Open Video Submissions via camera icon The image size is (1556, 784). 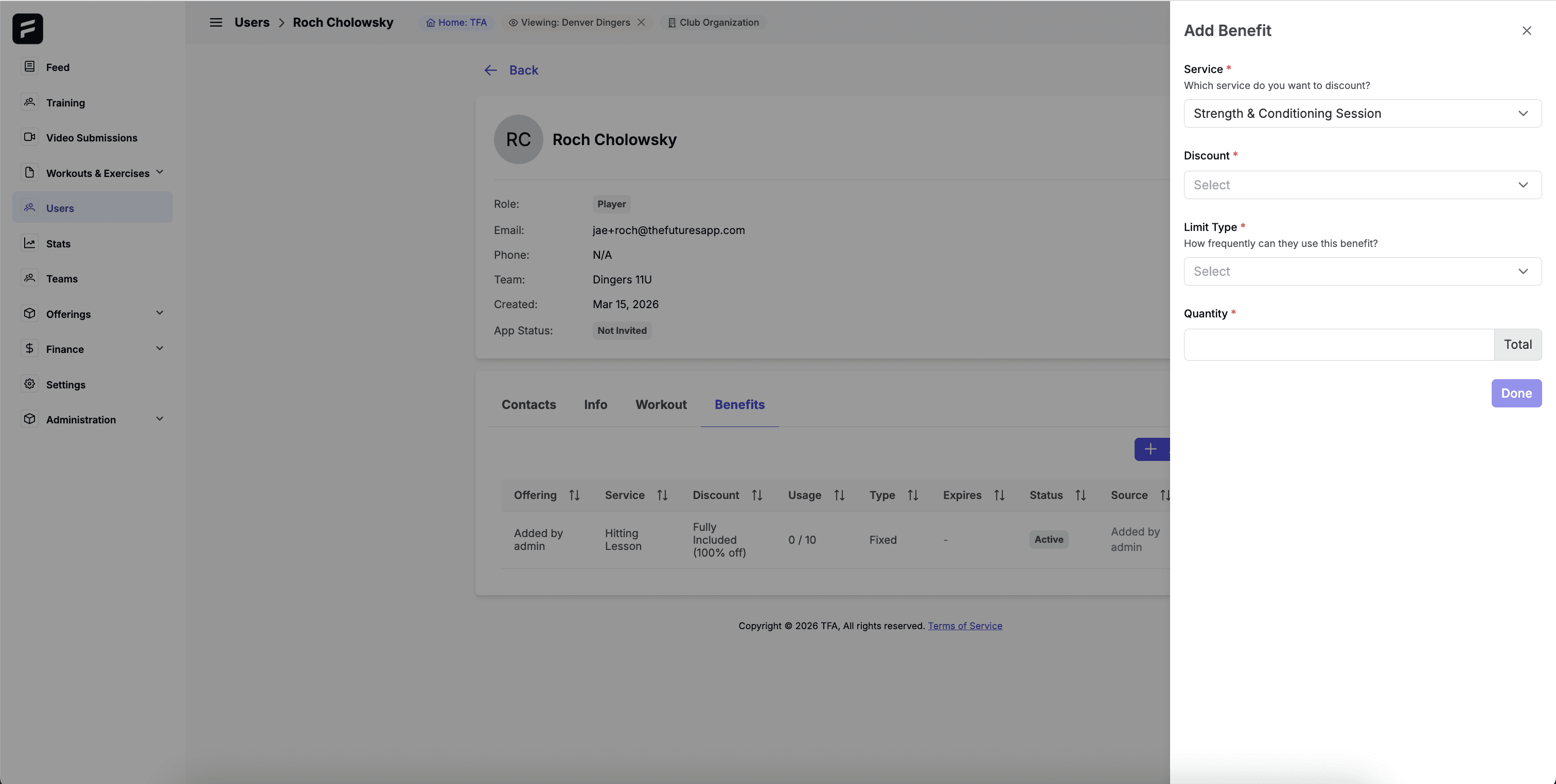pyautogui.click(x=30, y=137)
